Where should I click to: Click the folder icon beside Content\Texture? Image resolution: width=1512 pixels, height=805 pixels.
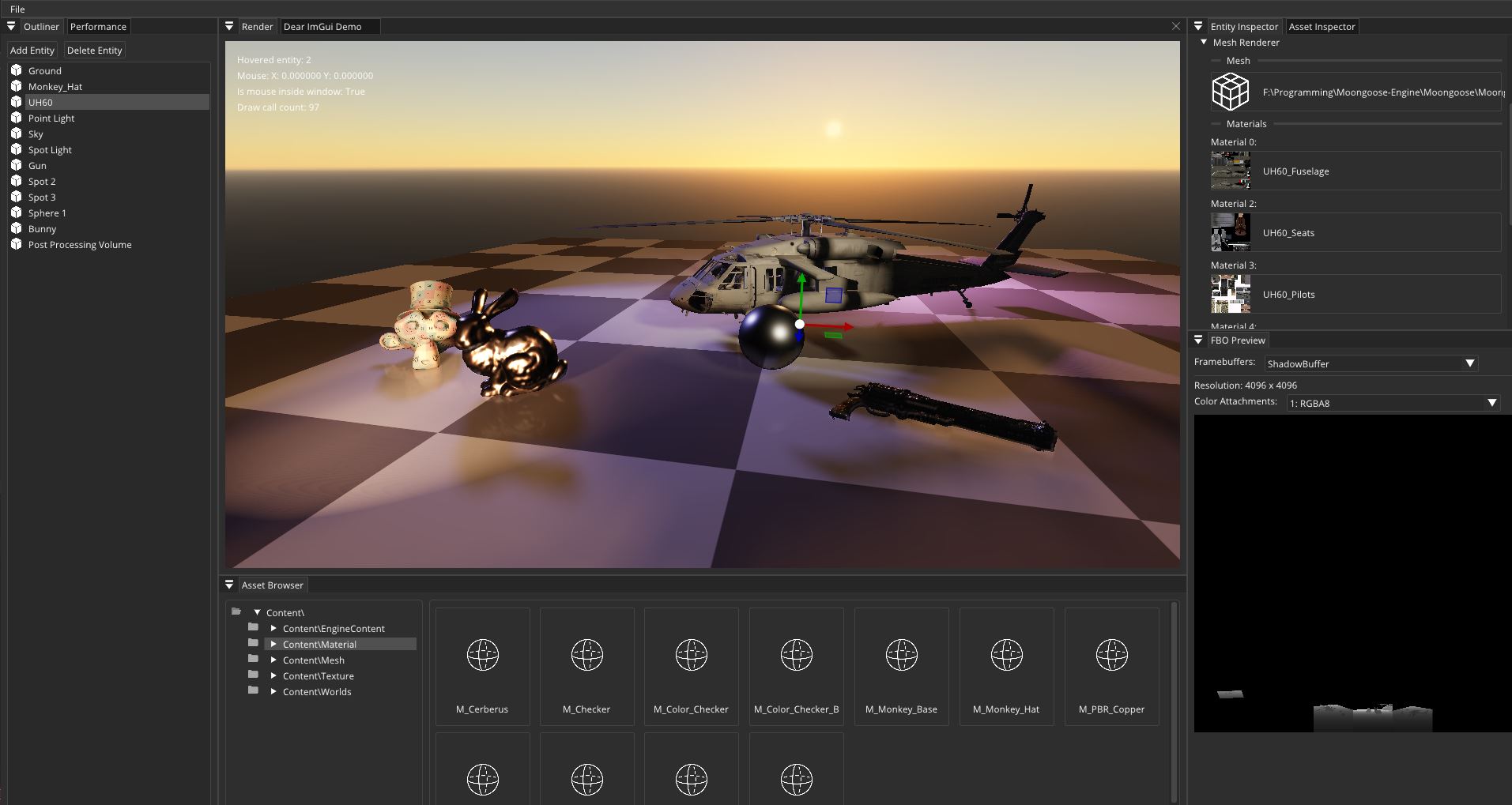(253, 675)
